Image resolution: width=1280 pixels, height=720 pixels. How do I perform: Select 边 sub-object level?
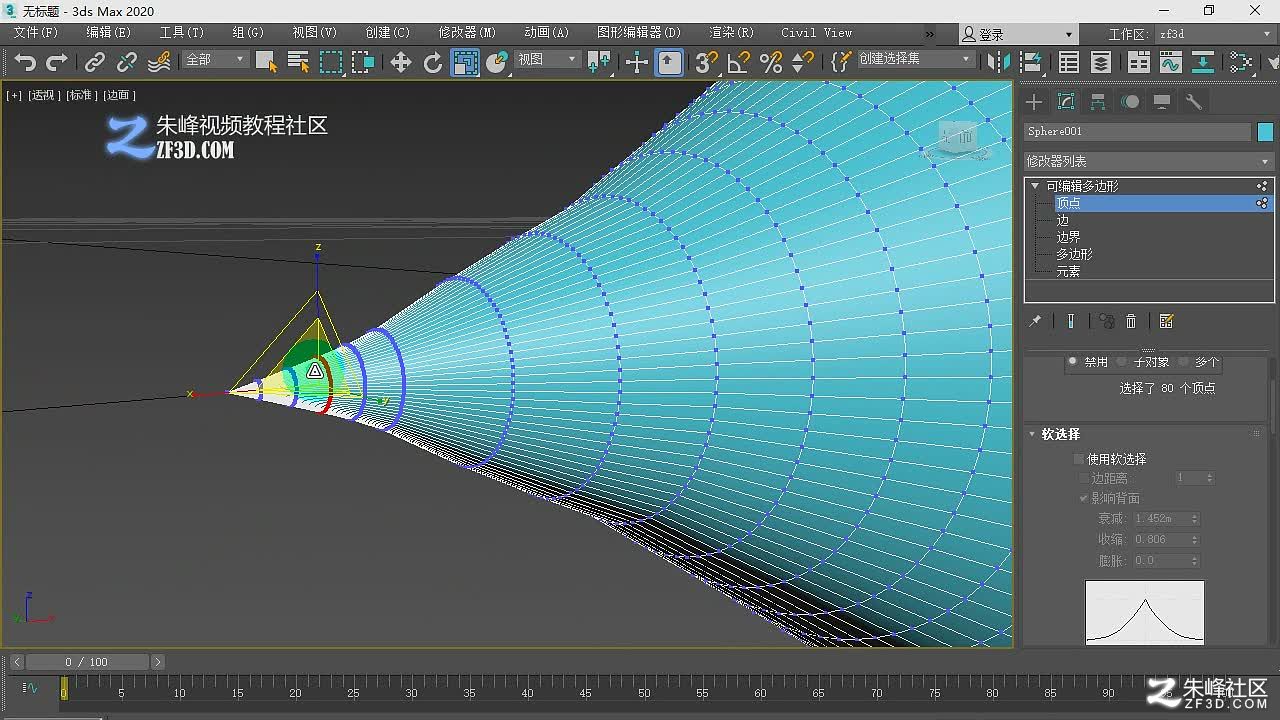tap(1062, 220)
